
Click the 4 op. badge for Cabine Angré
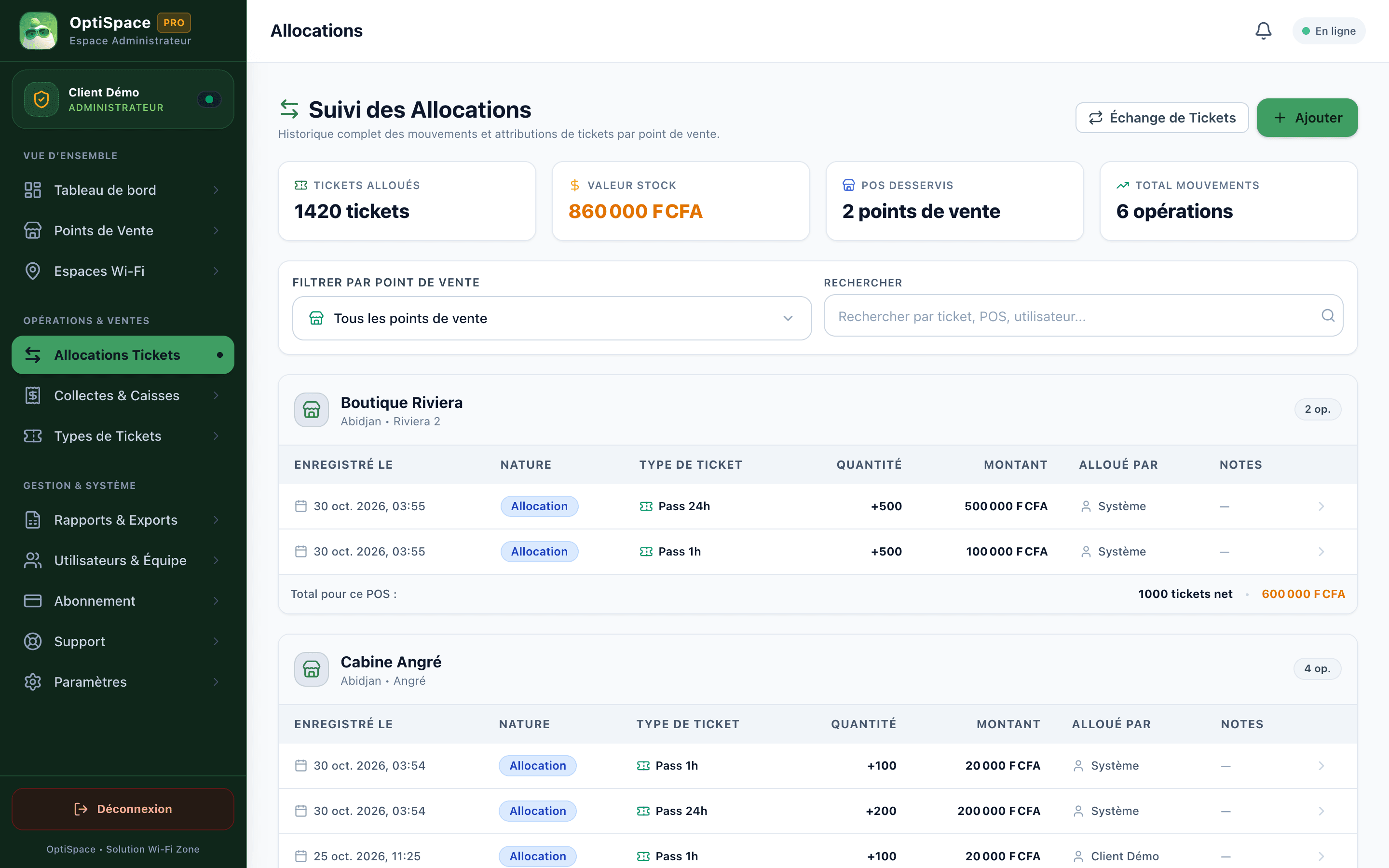(1317, 669)
